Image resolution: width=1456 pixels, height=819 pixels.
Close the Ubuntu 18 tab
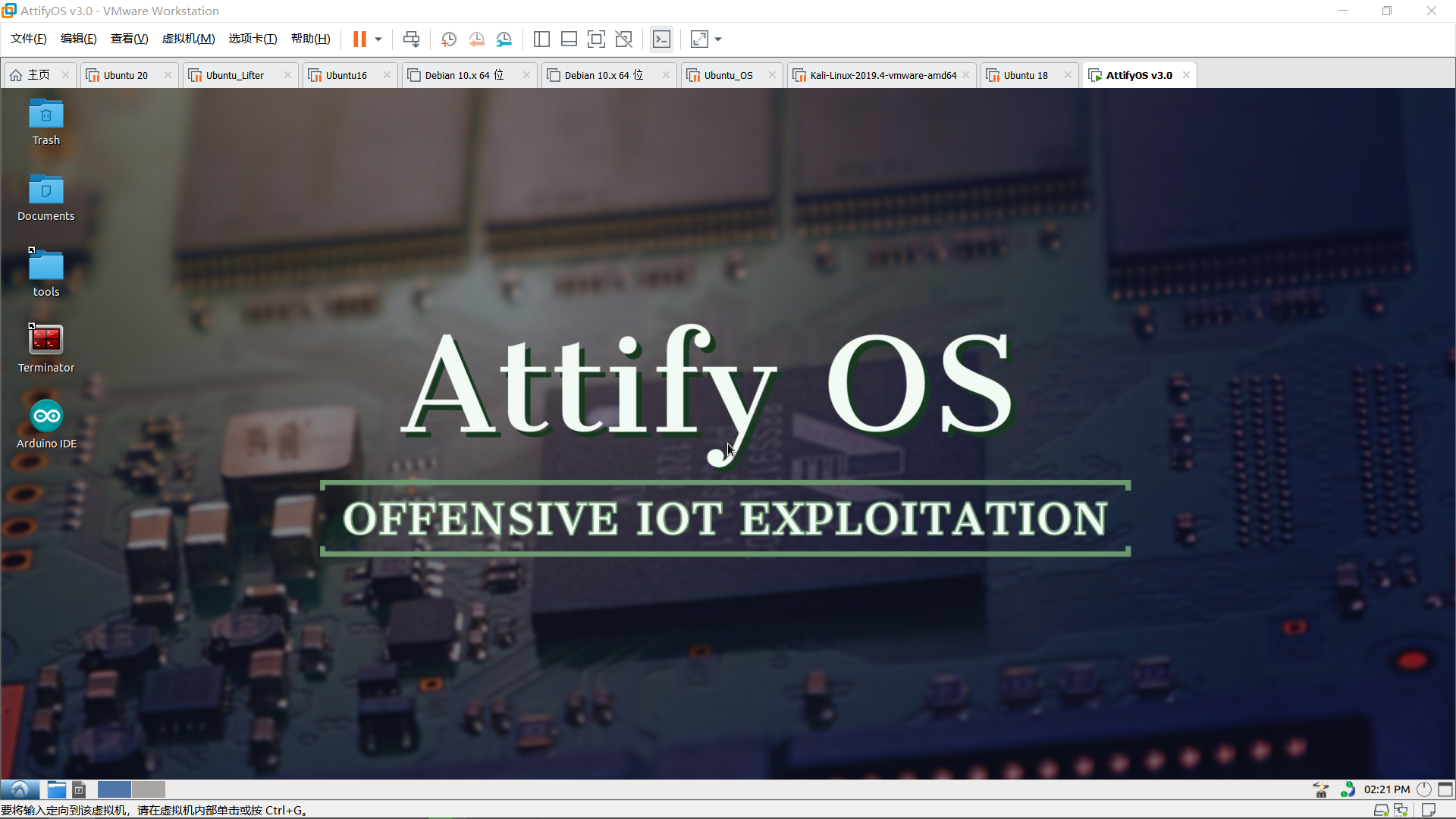click(1068, 75)
